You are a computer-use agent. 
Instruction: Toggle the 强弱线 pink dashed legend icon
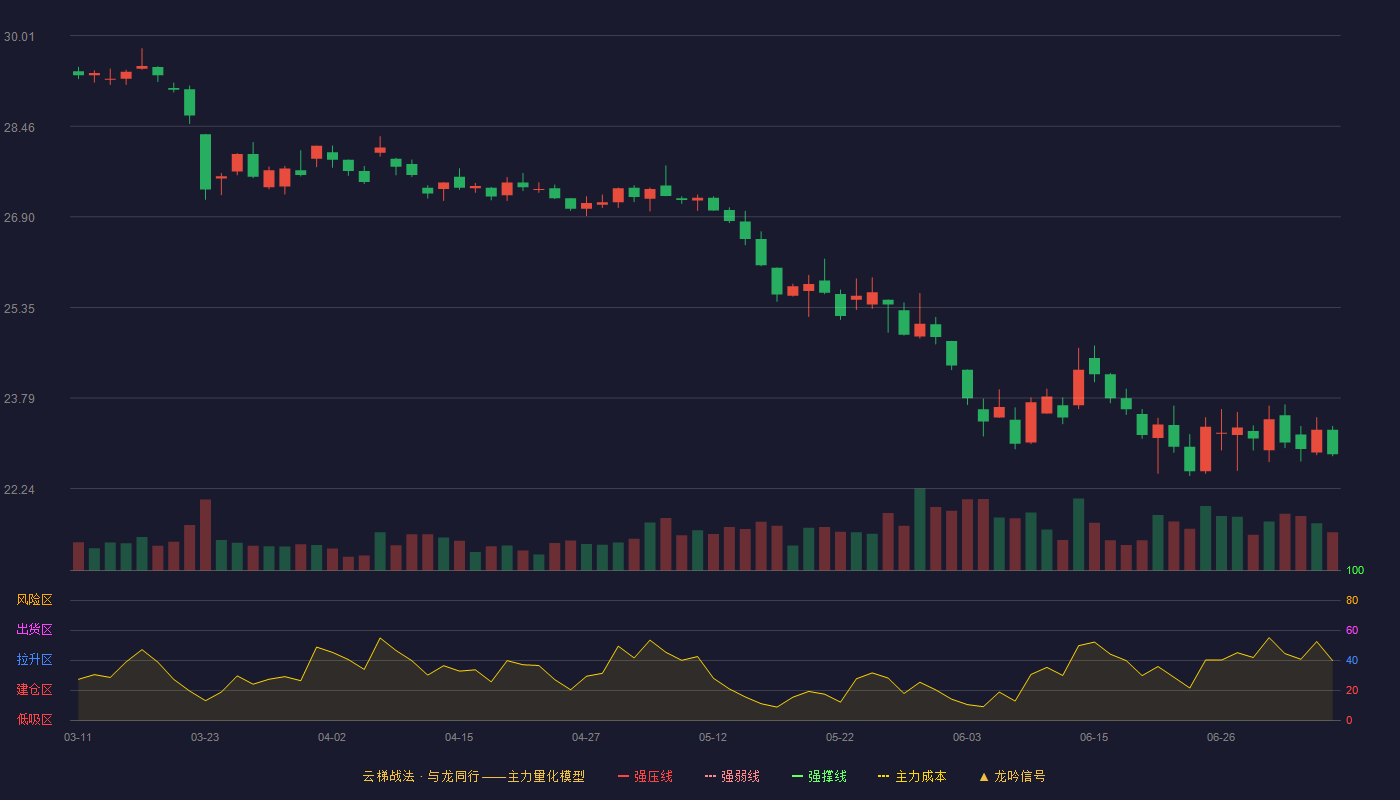[x=711, y=776]
